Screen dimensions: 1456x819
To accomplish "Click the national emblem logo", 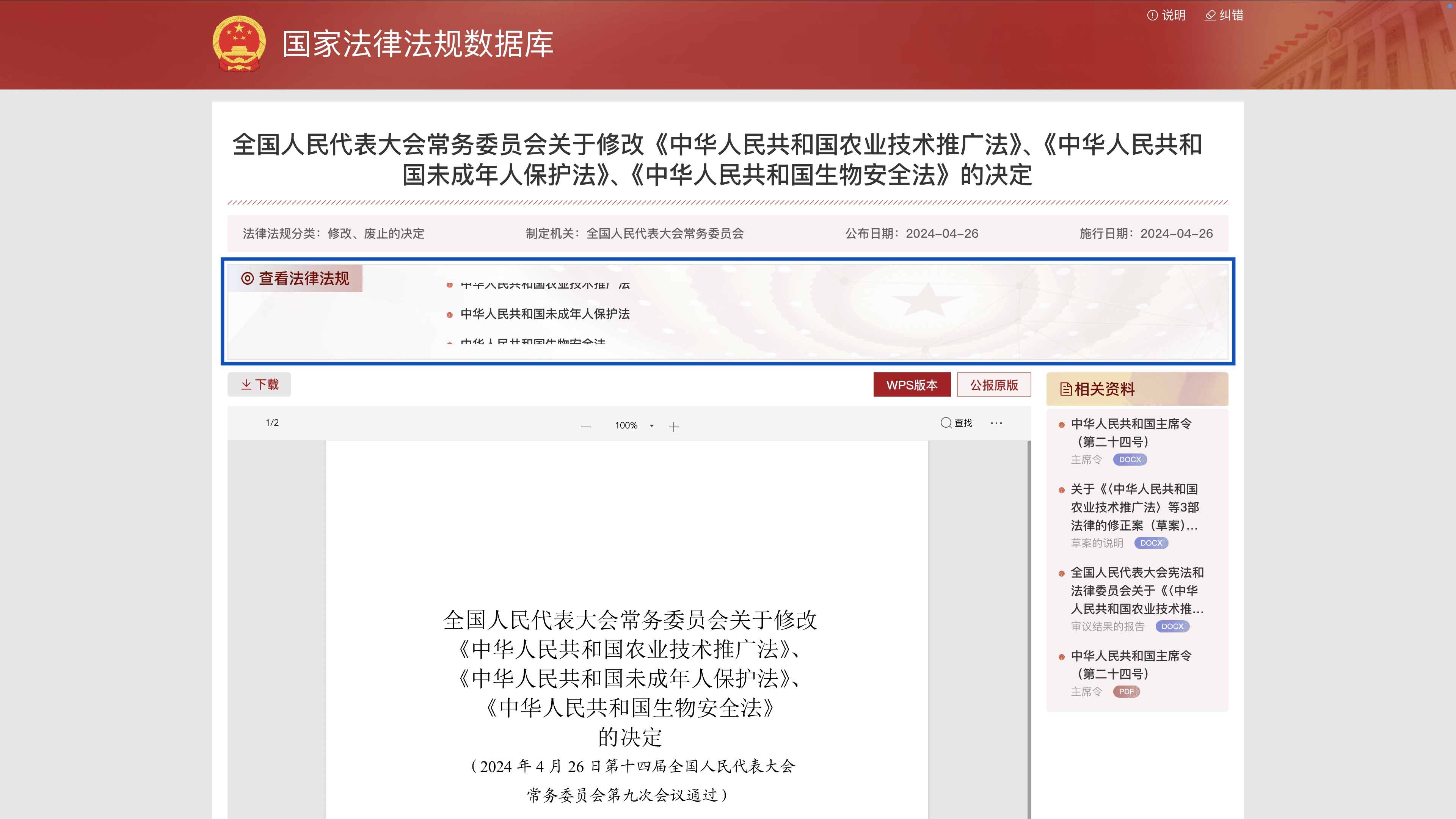I will click(x=239, y=44).
